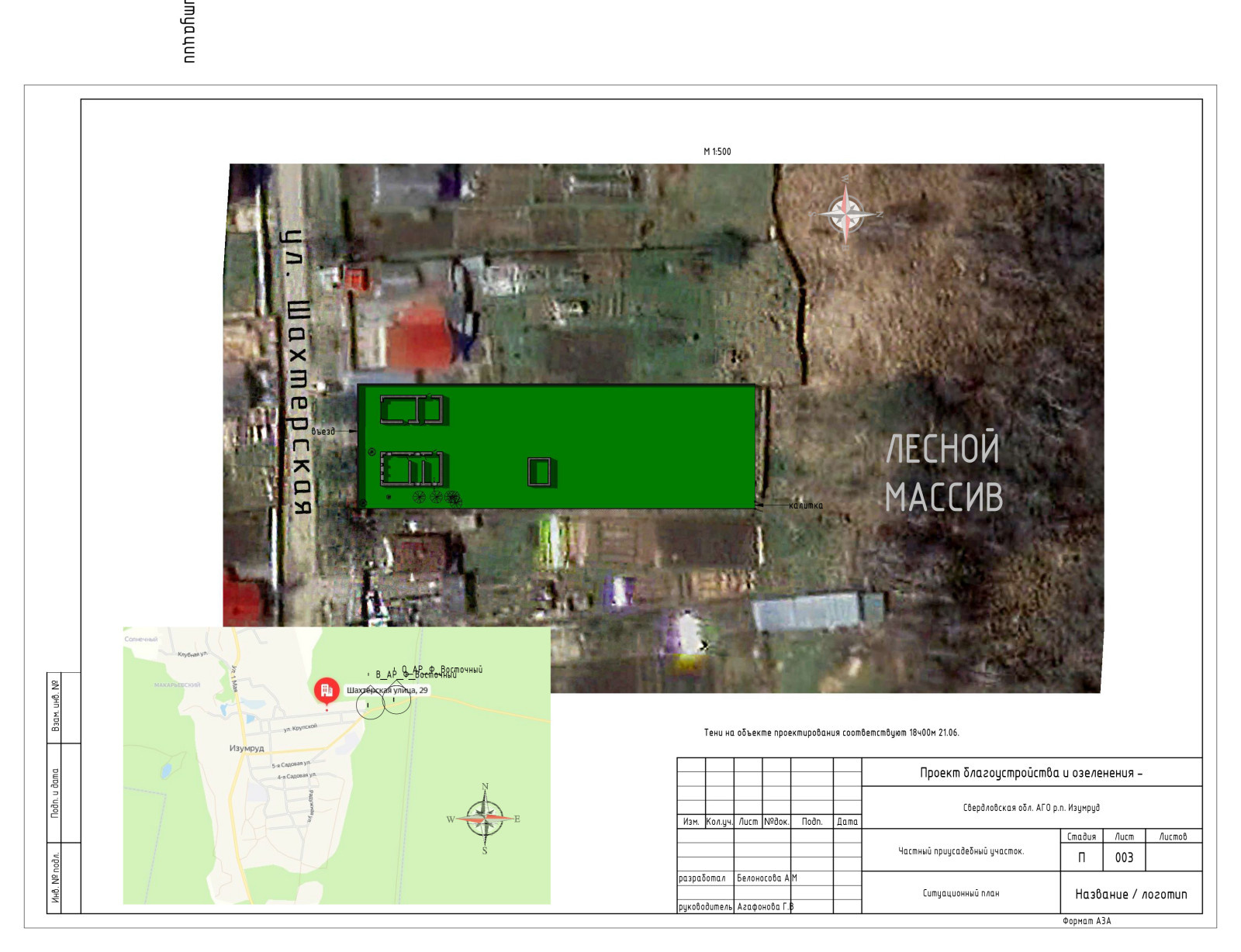The image size is (1241, 952).
Task: Select the lower building outline near the trees
Action: point(412,469)
